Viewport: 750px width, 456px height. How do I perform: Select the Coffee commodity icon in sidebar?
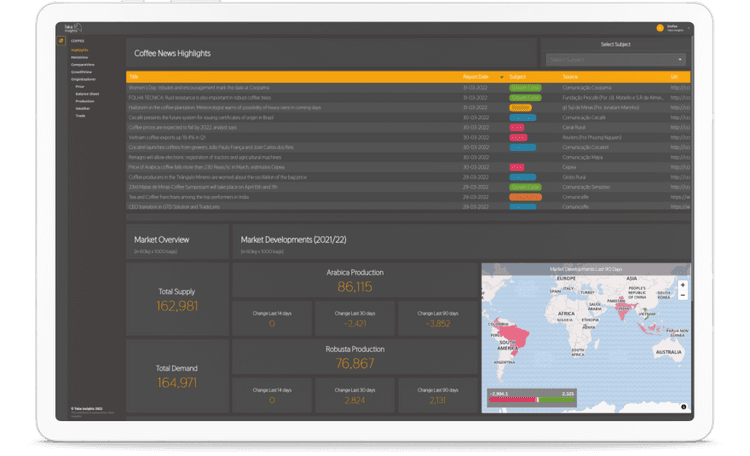coord(61,41)
